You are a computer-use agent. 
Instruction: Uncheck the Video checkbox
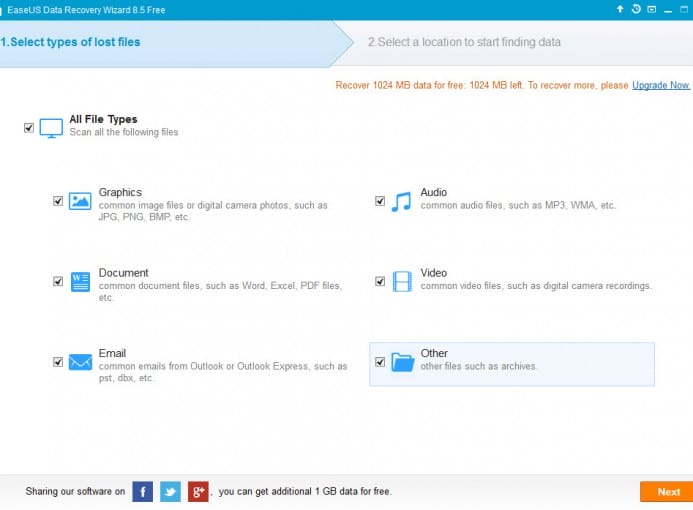pyautogui.click(x=380, y=282)
